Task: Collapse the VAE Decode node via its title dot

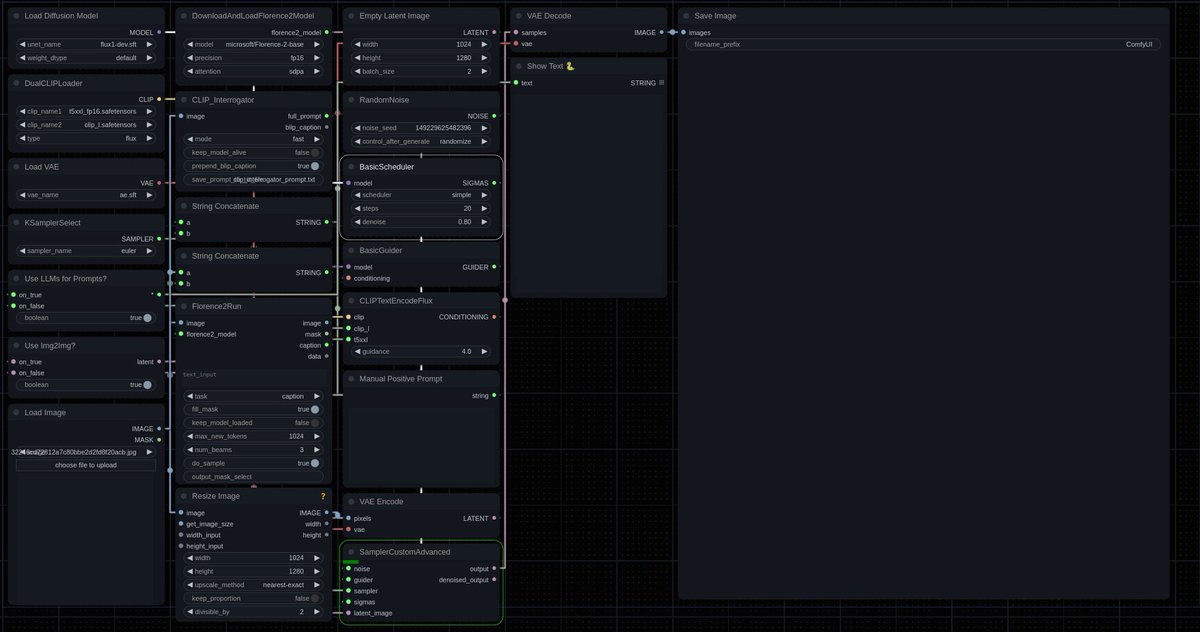Action: [x=519, y=16]
